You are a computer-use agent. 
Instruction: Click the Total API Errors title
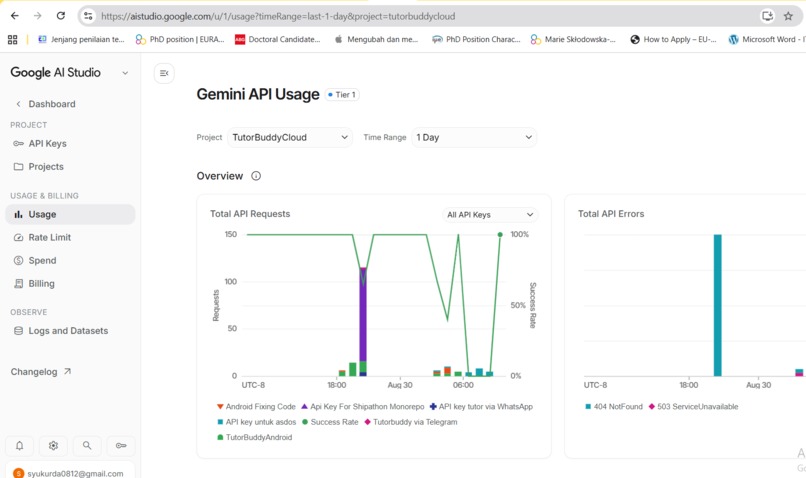pos(611,214)
